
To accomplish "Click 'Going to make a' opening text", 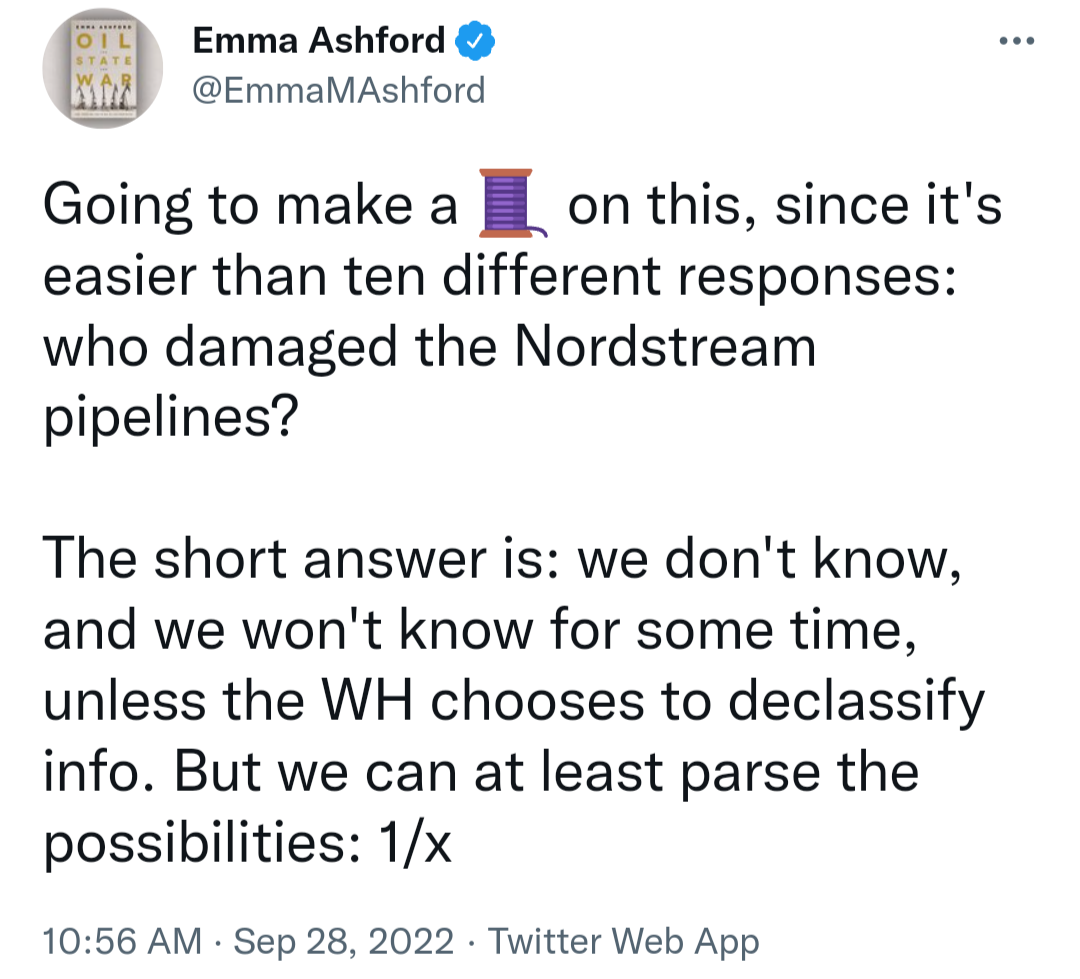I will [250, 207].
